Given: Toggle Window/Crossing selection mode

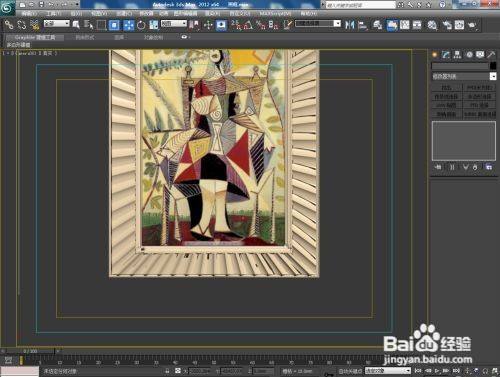Looking at the screenshot, I should pos(114,25).
